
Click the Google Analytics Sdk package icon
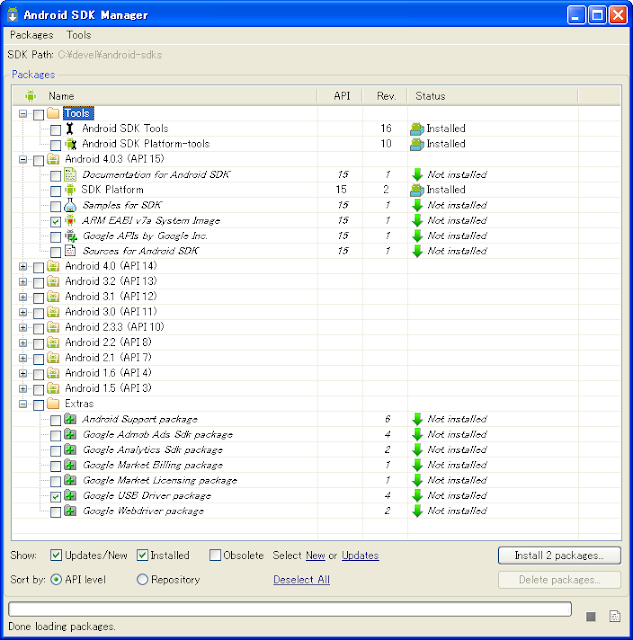[x=70, y=450]
